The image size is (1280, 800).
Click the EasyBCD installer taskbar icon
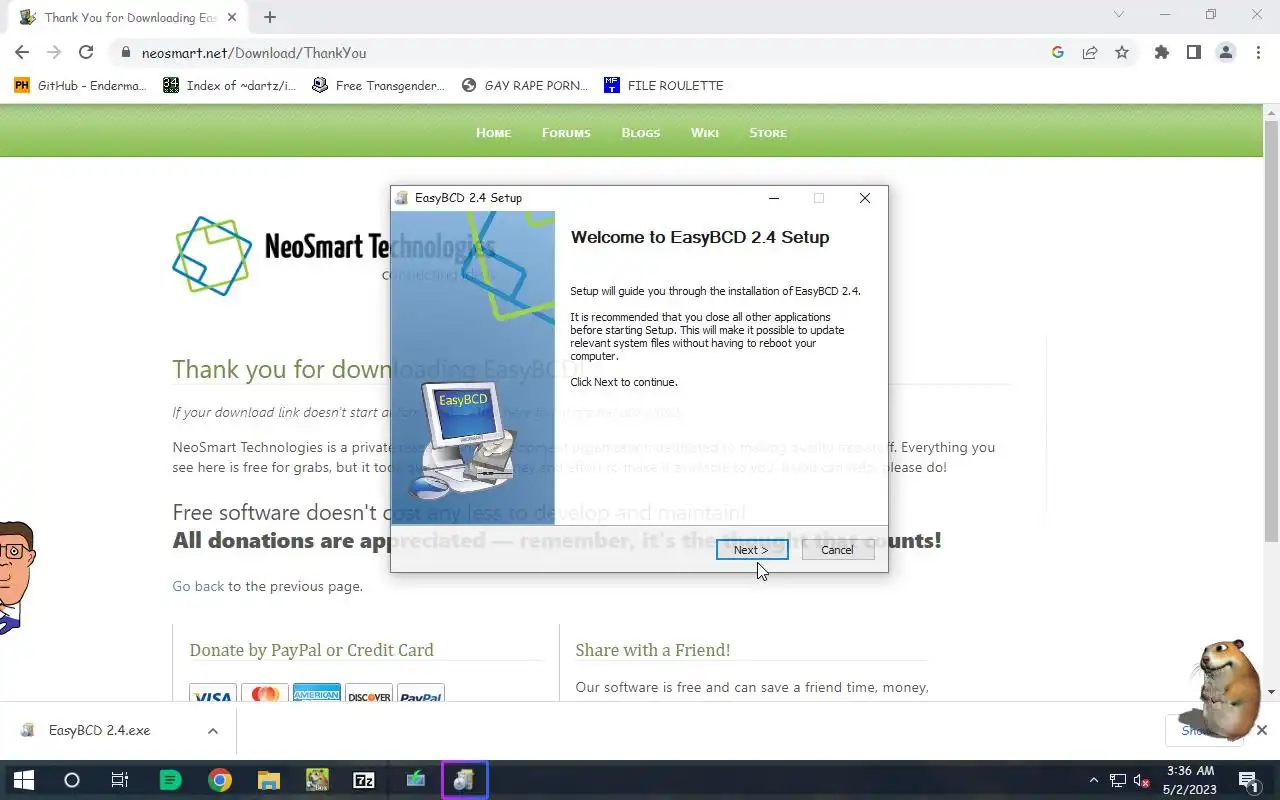[x=464, y=780]
